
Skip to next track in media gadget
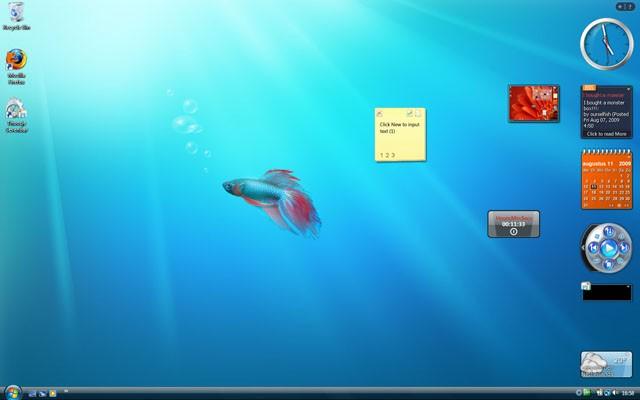coord(624,248)
